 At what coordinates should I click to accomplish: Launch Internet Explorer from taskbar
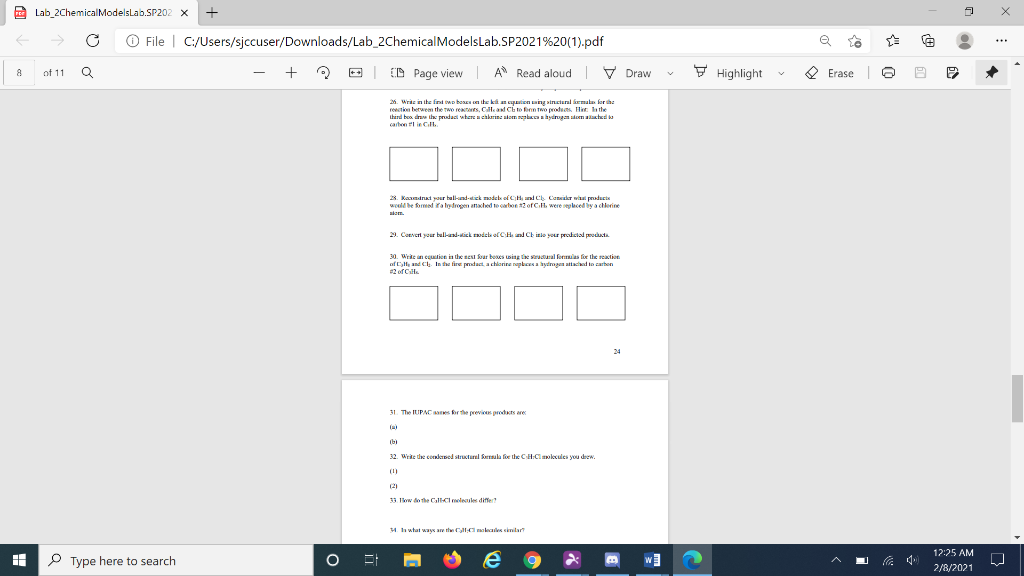pos(492,560)
